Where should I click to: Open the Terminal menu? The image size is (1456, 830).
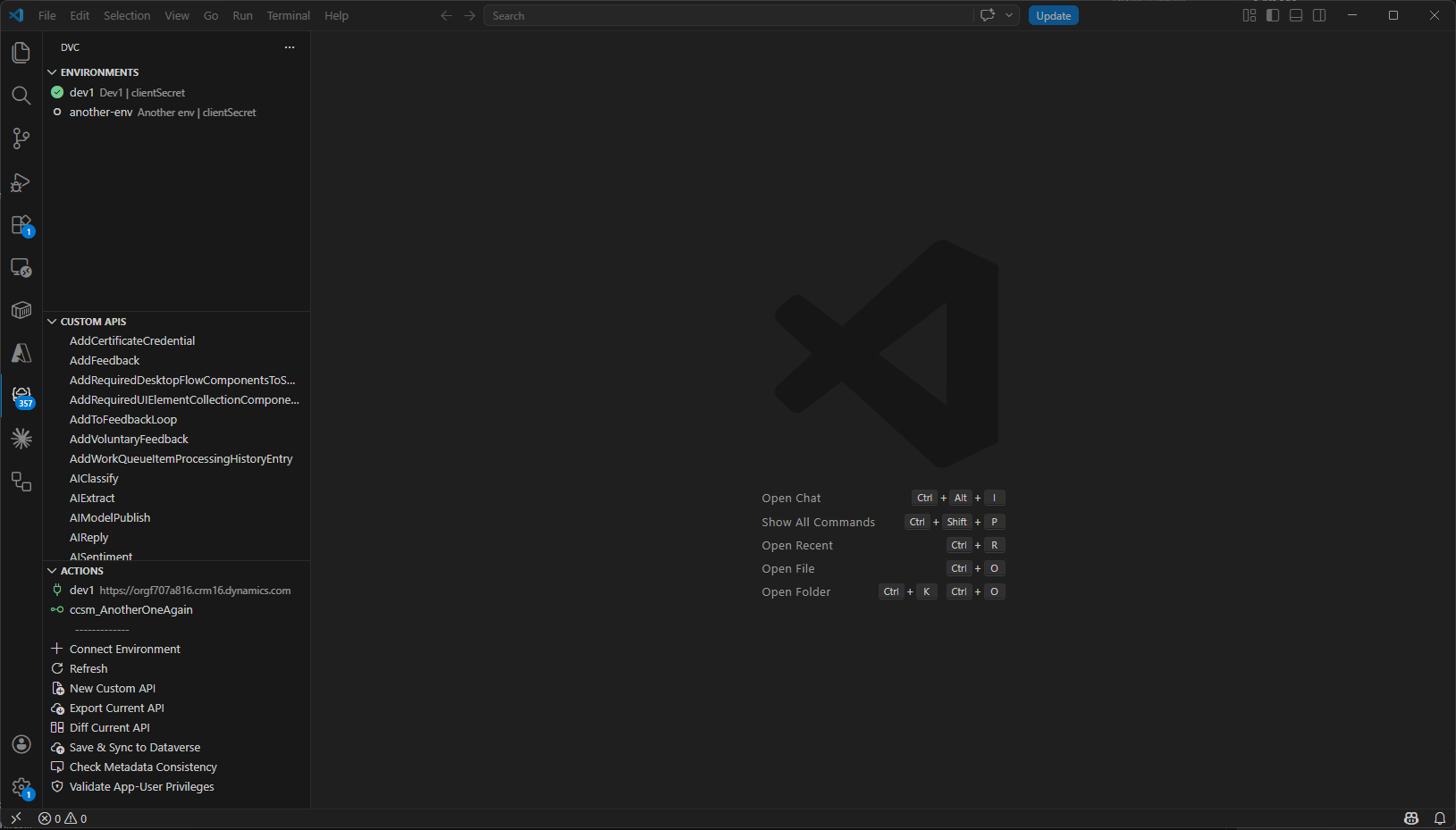point(289,15)
